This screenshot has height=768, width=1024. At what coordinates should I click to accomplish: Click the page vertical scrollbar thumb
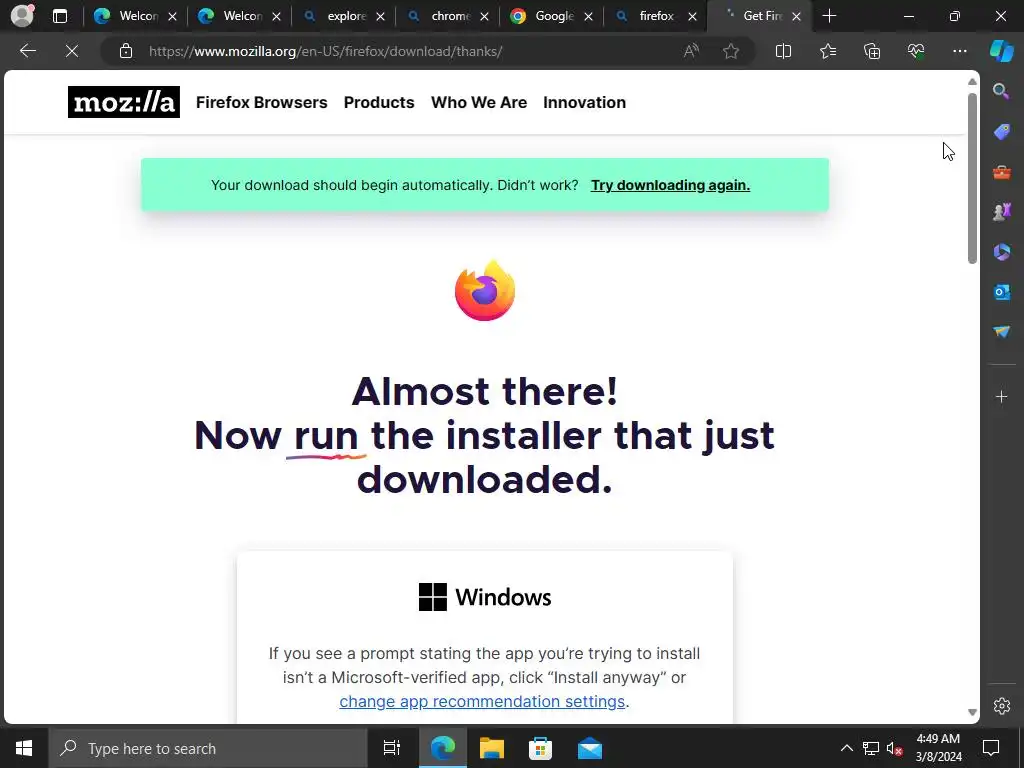click(972, 178)
